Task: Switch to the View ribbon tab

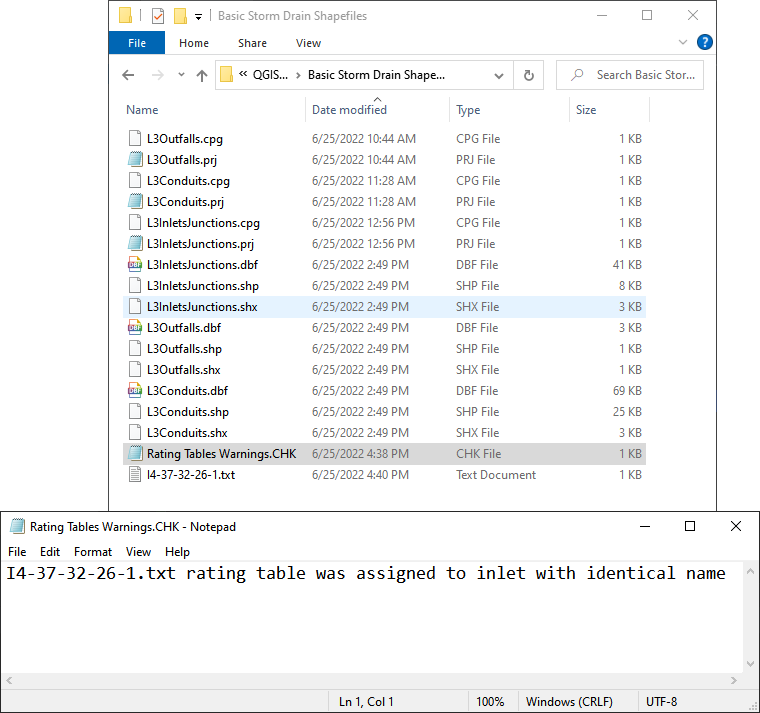Action: pos(308,43)
